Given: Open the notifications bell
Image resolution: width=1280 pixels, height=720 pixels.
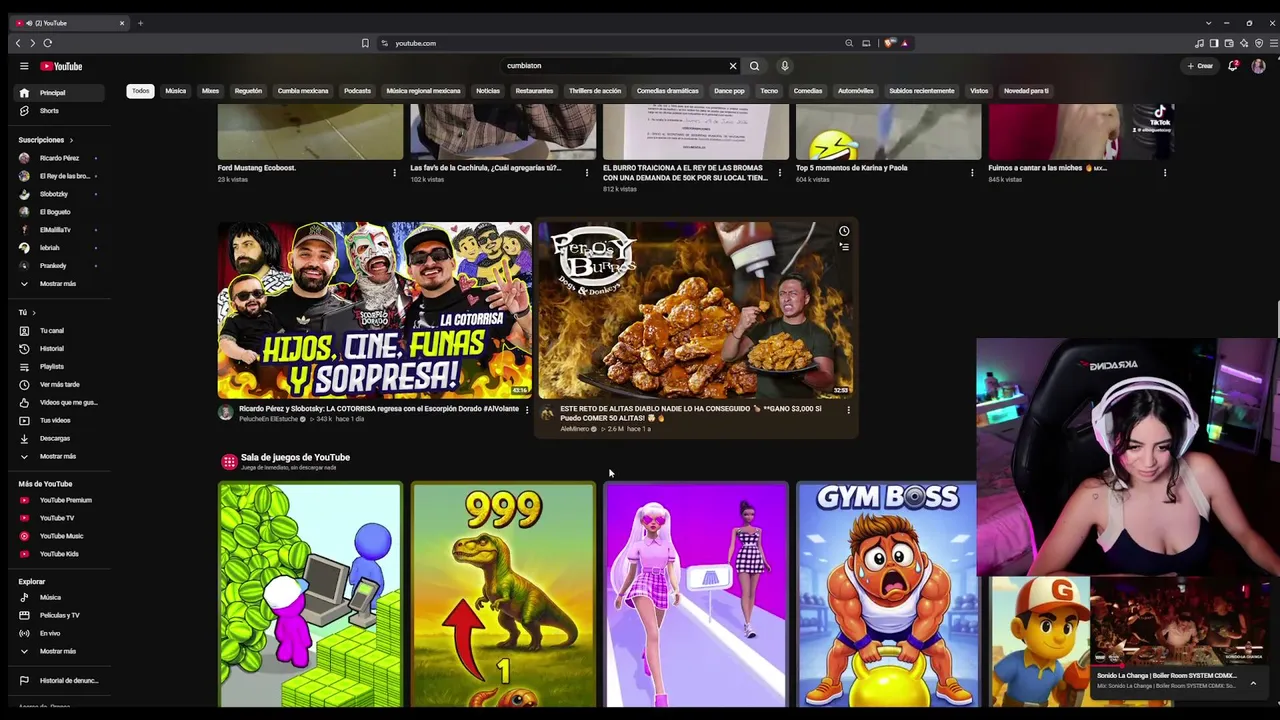Looking at the screenshot, I should click(1233, 66).
